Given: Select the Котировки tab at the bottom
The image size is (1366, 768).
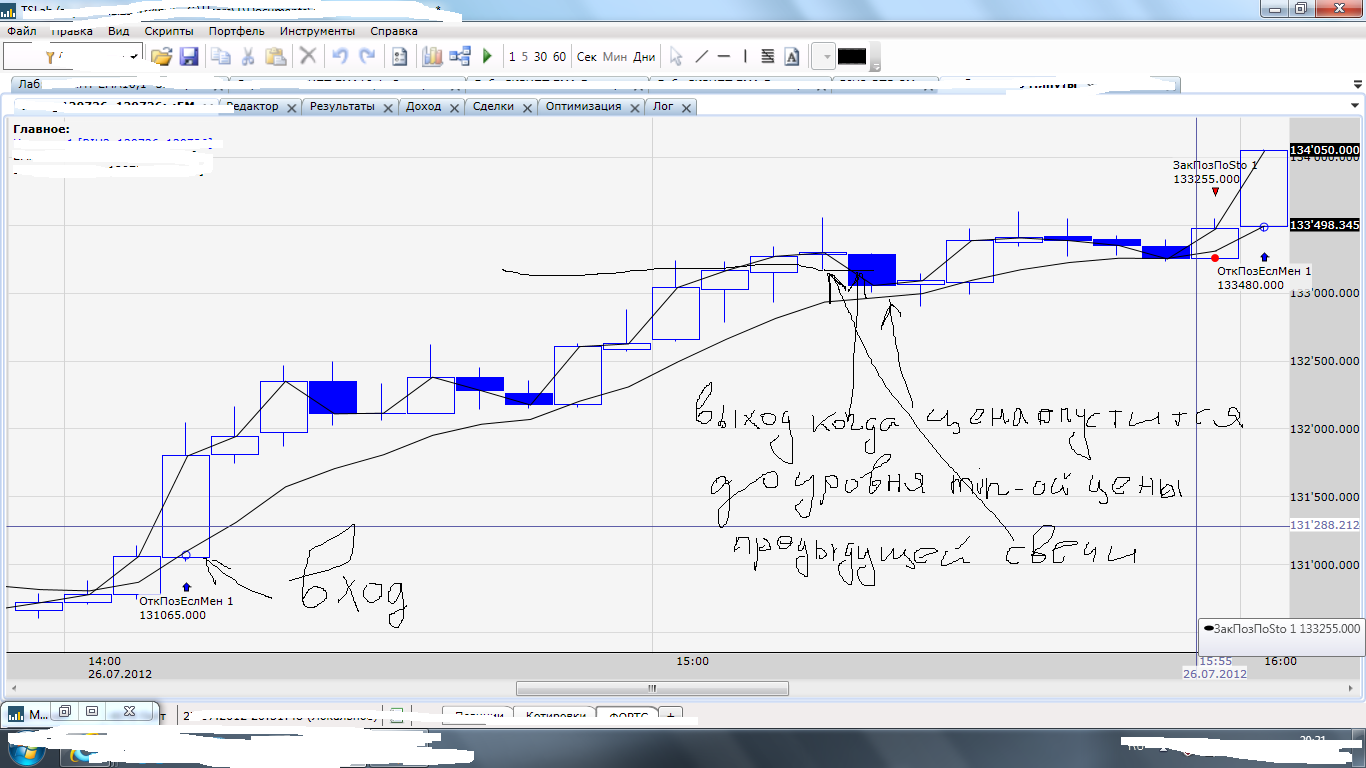Looking at the screenshot, I should [x=555, y=714].
